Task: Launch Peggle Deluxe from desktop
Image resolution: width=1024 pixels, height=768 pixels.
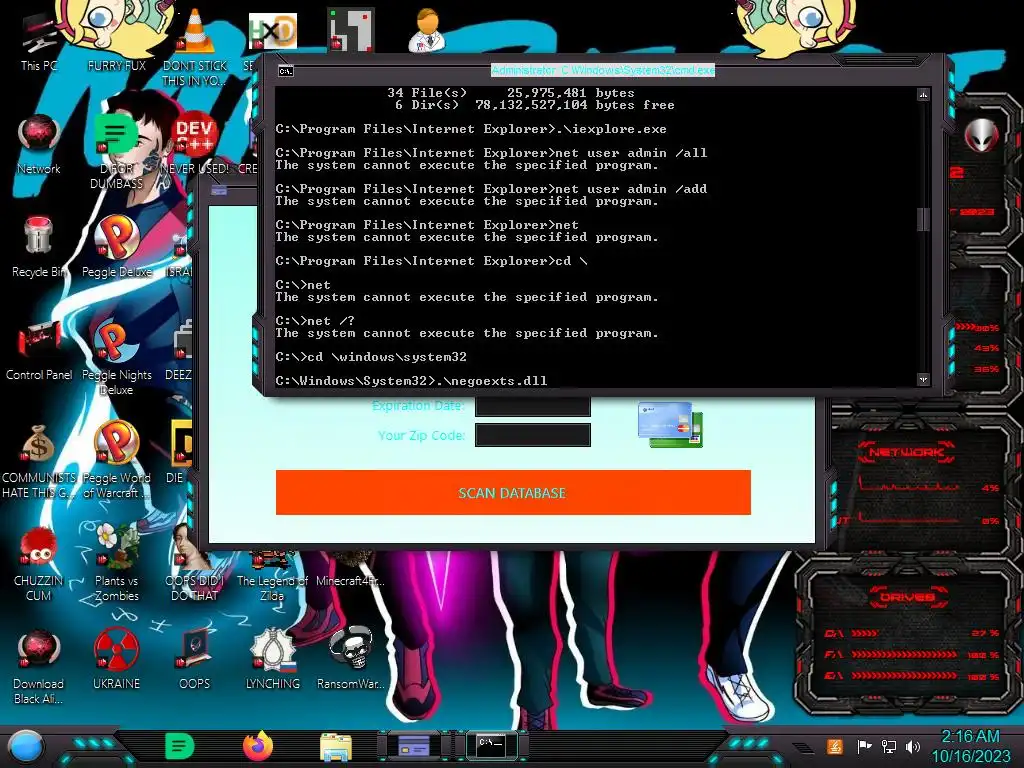Action: click(116, 247)
